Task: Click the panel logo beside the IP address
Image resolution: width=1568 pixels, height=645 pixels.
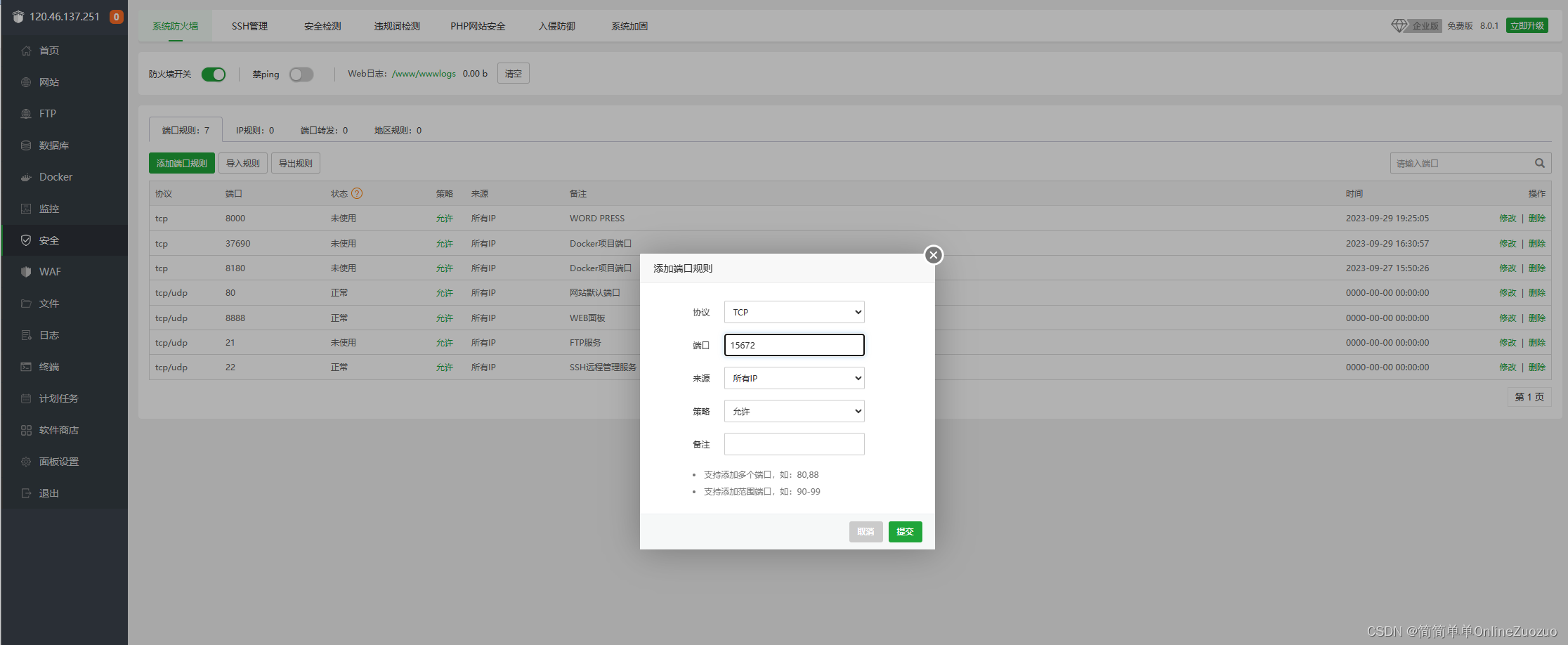Action: coord(18,17)
